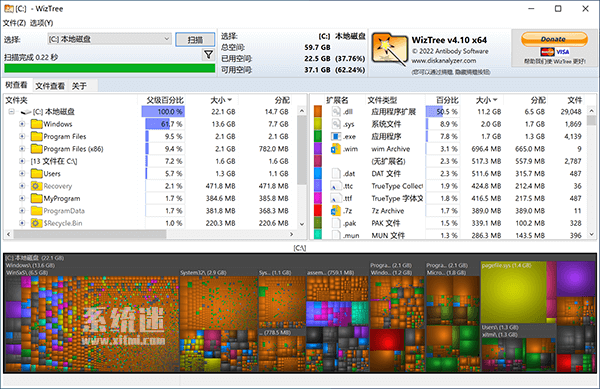Sort folders by 父级百分比 column header
This screenshot has height=389, width=600.
coord(165,100)
